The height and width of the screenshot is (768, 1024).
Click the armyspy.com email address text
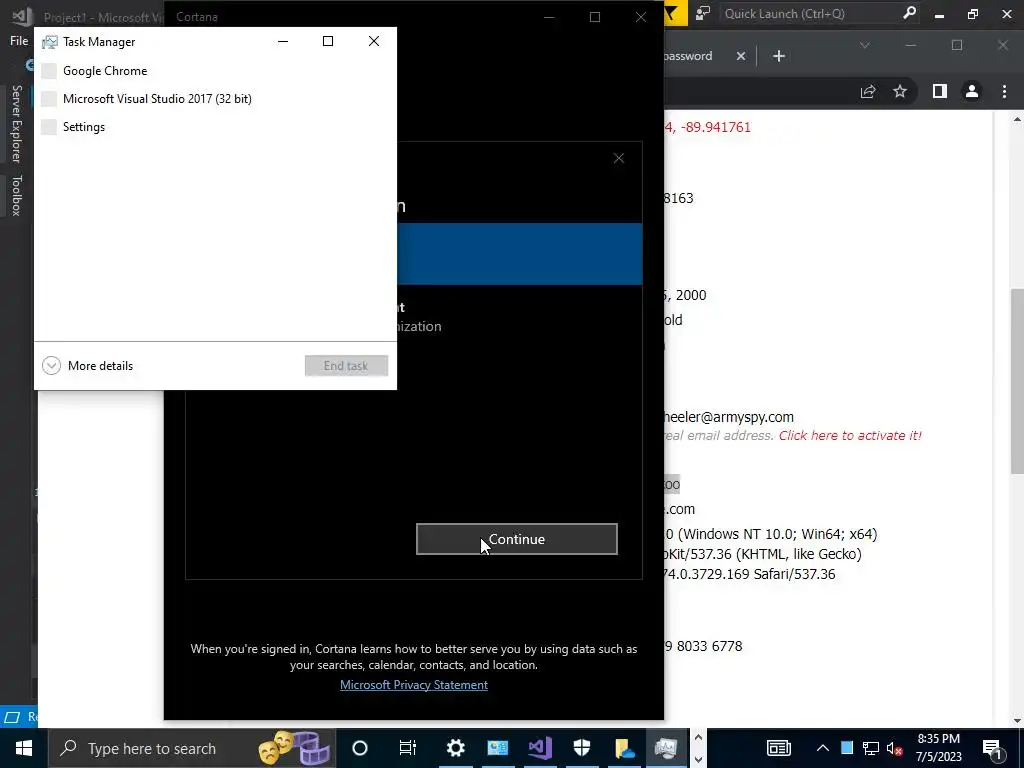(729, 417)
